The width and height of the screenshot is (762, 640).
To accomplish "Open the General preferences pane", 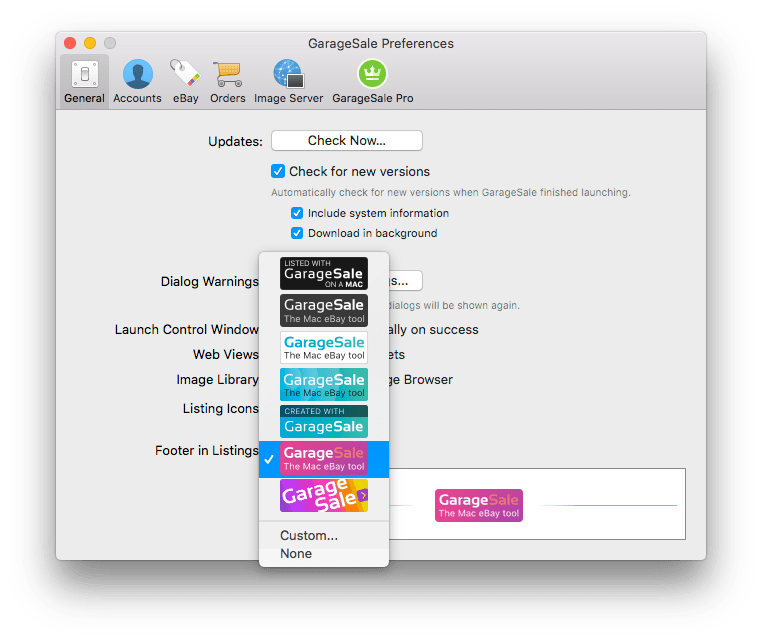I will coord(84,81).
